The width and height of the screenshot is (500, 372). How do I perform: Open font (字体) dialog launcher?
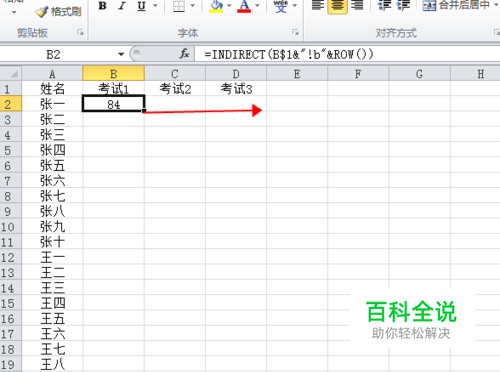coord(295,32)
